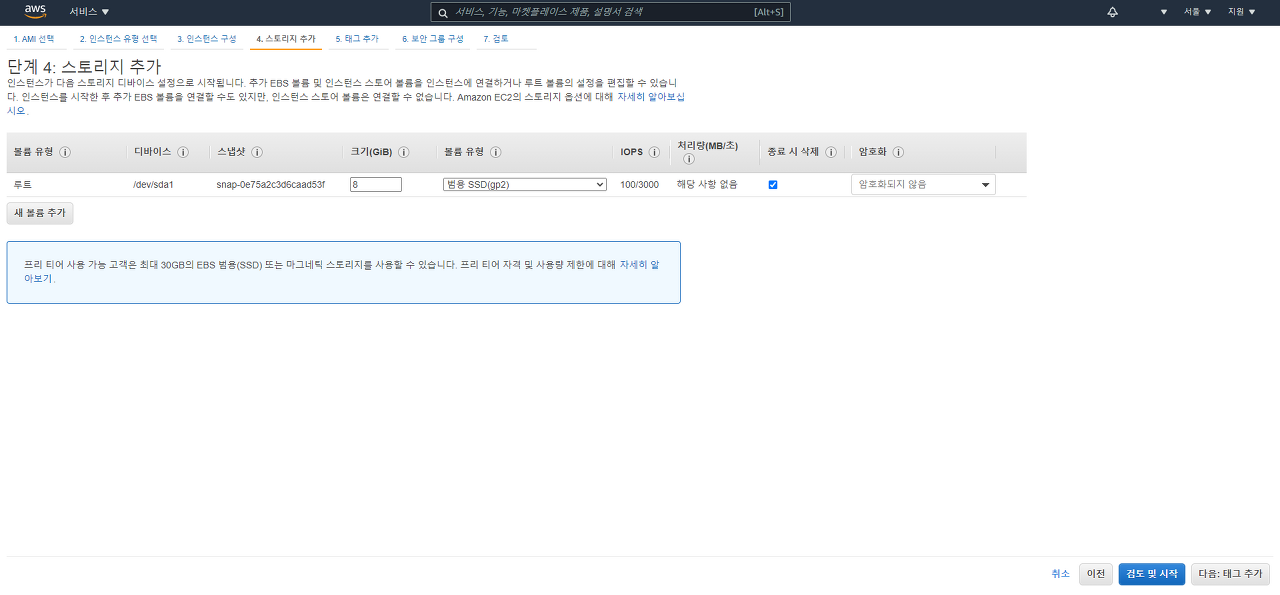This screenshot has width=1280, height=595.
Task: Click snapshot ID snap-0e75a2c3d6caad53f
Action: point(271,185)
